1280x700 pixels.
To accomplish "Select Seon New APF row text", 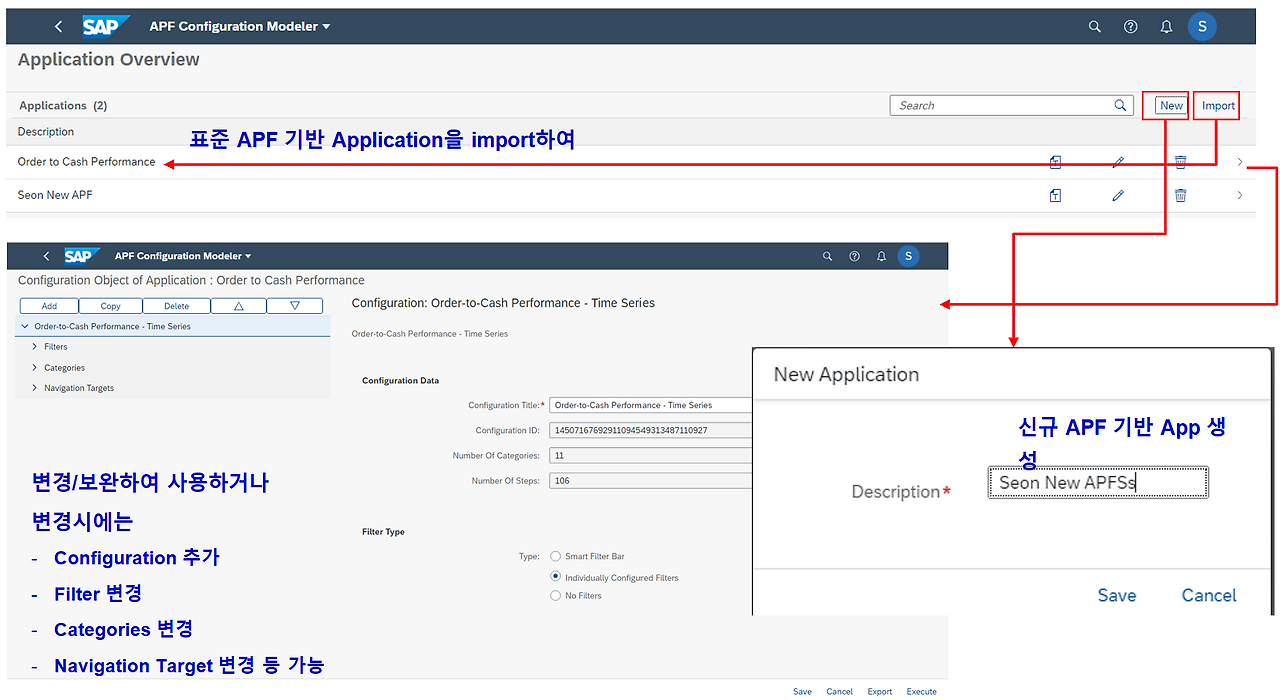I will pyautogui.click(x=55, y=195).
